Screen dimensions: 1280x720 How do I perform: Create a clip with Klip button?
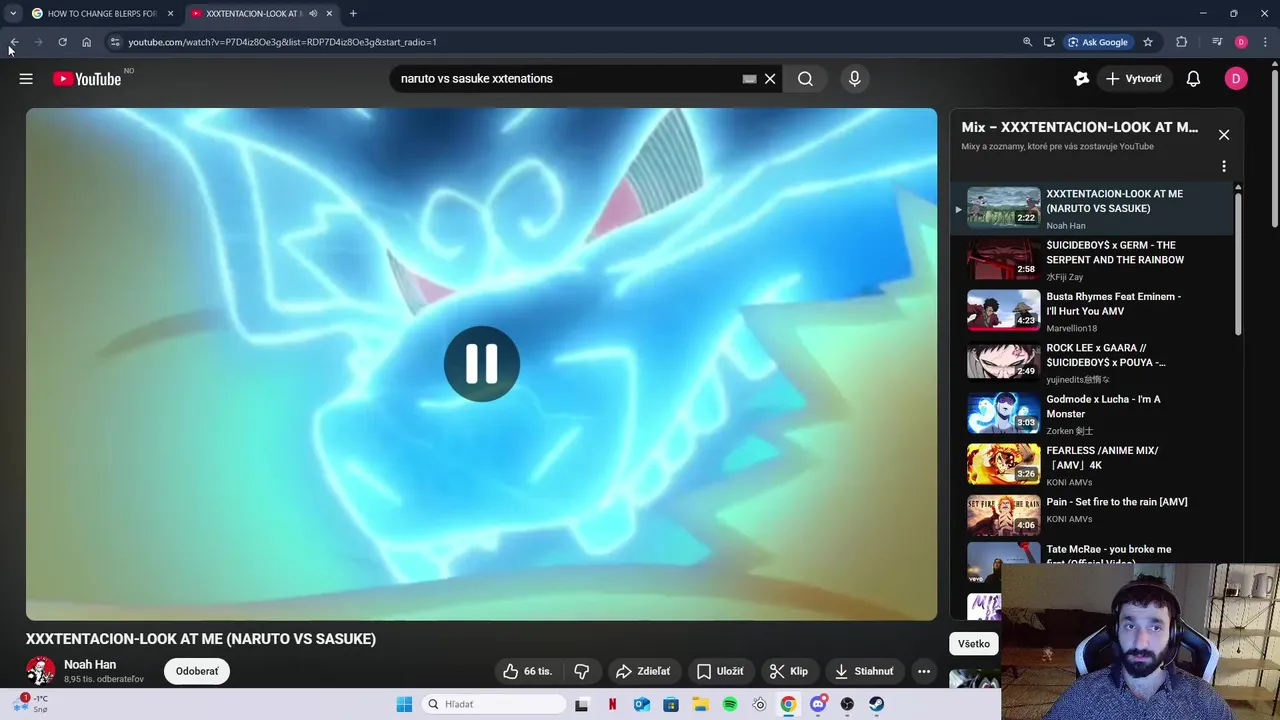pyautogui.click(x=789, y=671)
